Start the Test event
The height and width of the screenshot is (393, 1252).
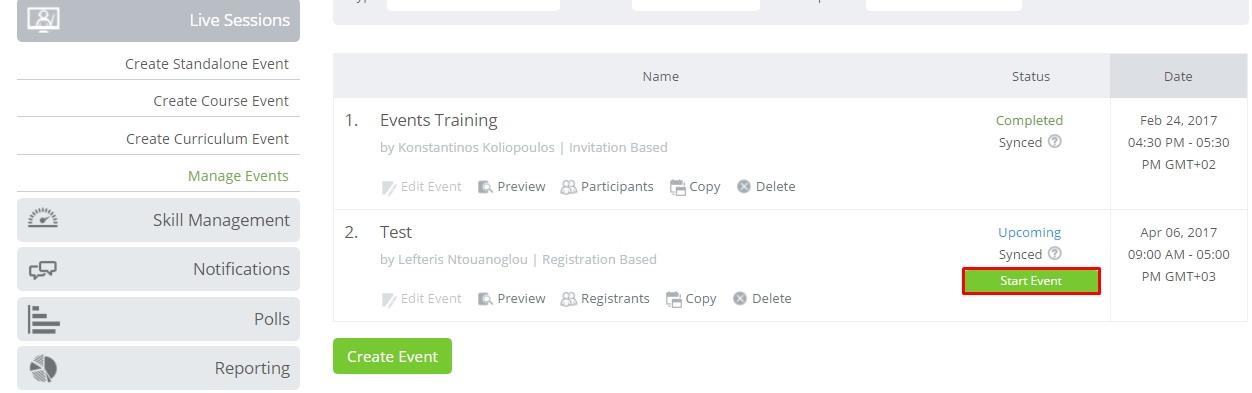coord(1031,281)
